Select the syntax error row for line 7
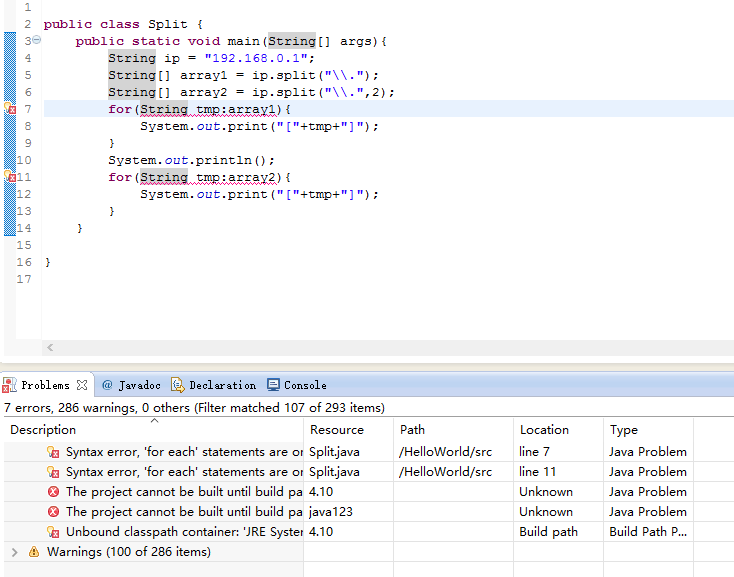 348,452
